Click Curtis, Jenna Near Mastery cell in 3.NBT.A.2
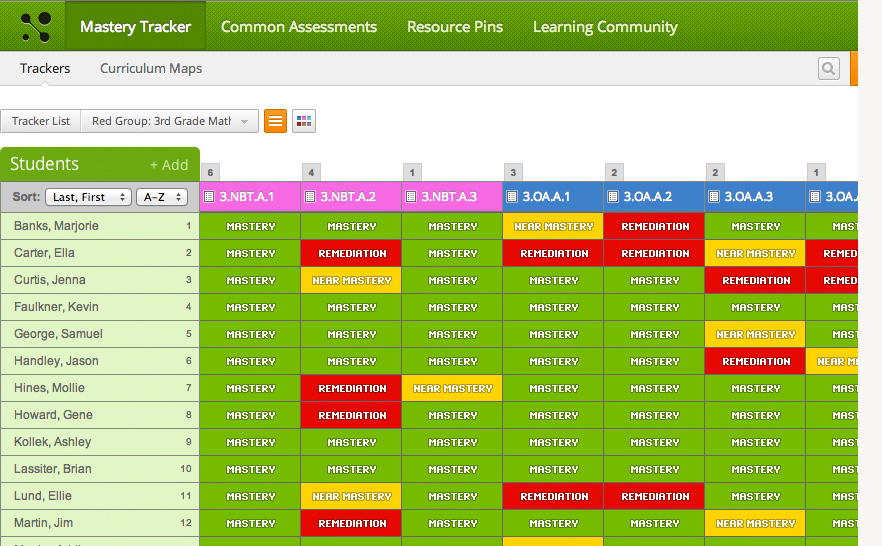882x546 pixels. pos(351,280)
